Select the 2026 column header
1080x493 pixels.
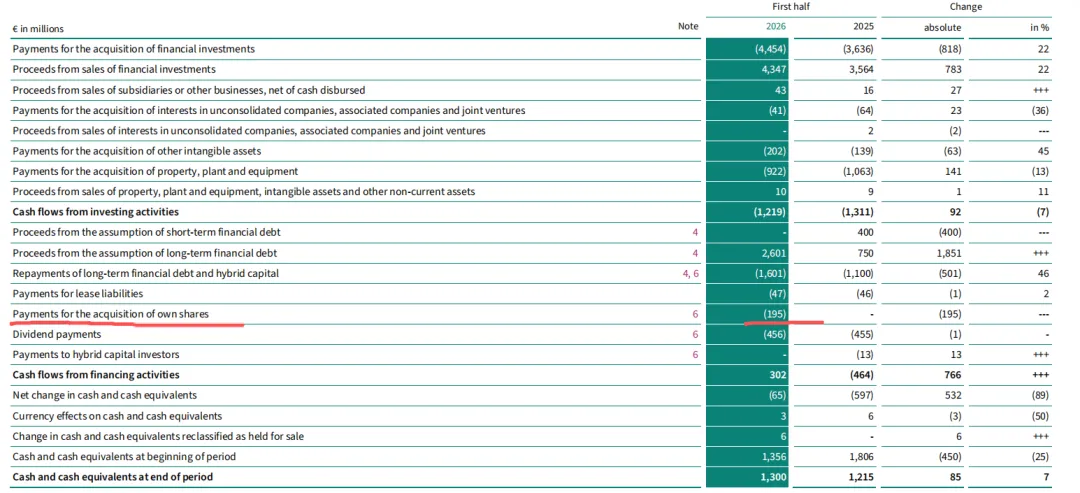[776, 27]
